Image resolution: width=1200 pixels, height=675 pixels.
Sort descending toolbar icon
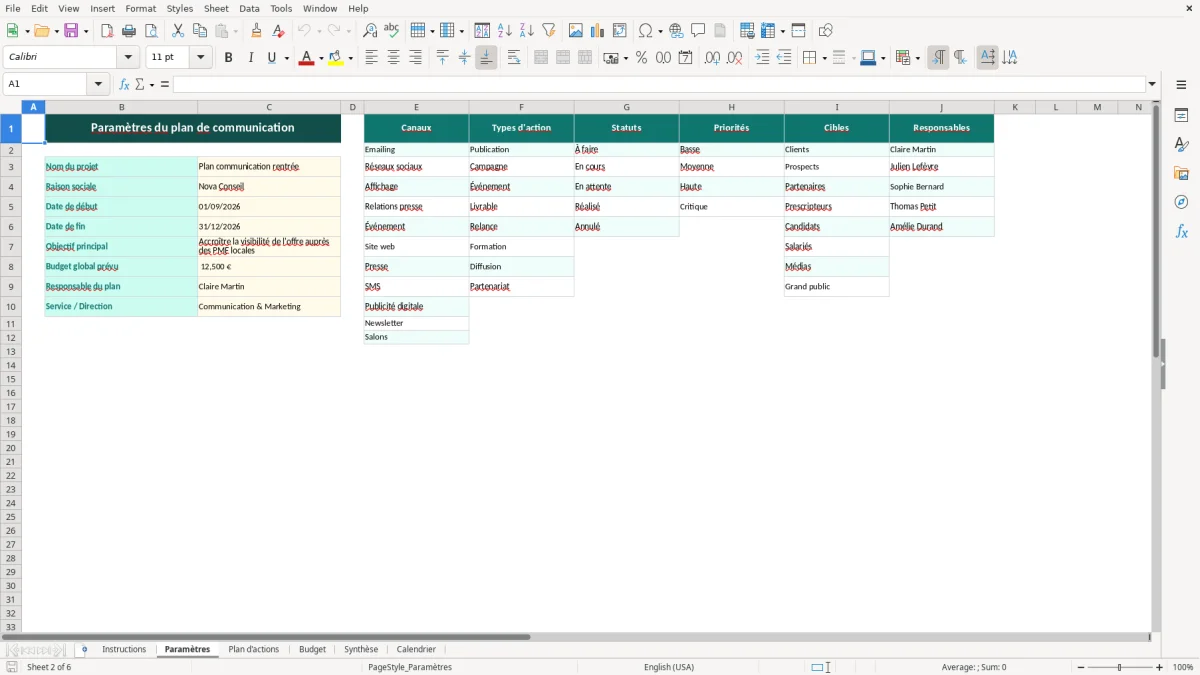[x=527, y=31]
